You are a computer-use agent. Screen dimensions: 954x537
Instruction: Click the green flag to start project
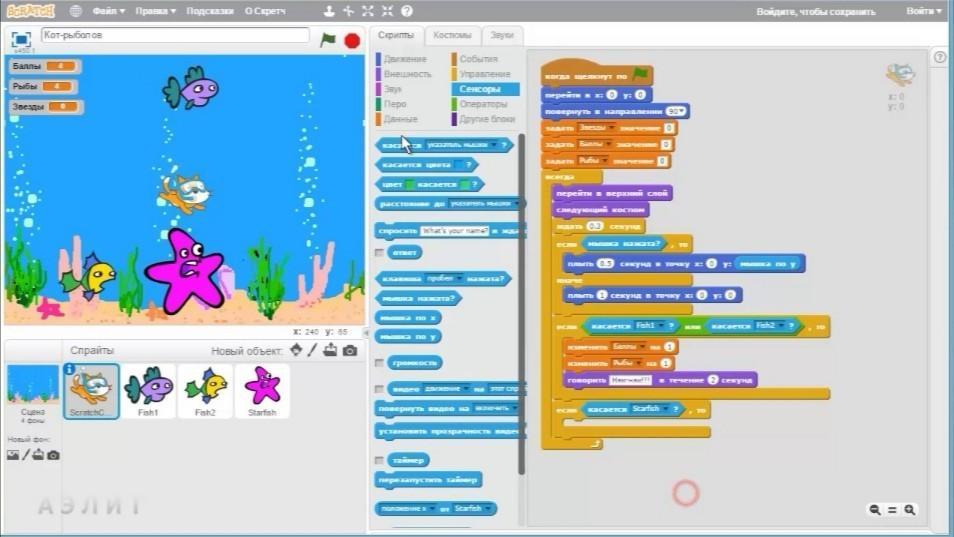tap(328, 40)
